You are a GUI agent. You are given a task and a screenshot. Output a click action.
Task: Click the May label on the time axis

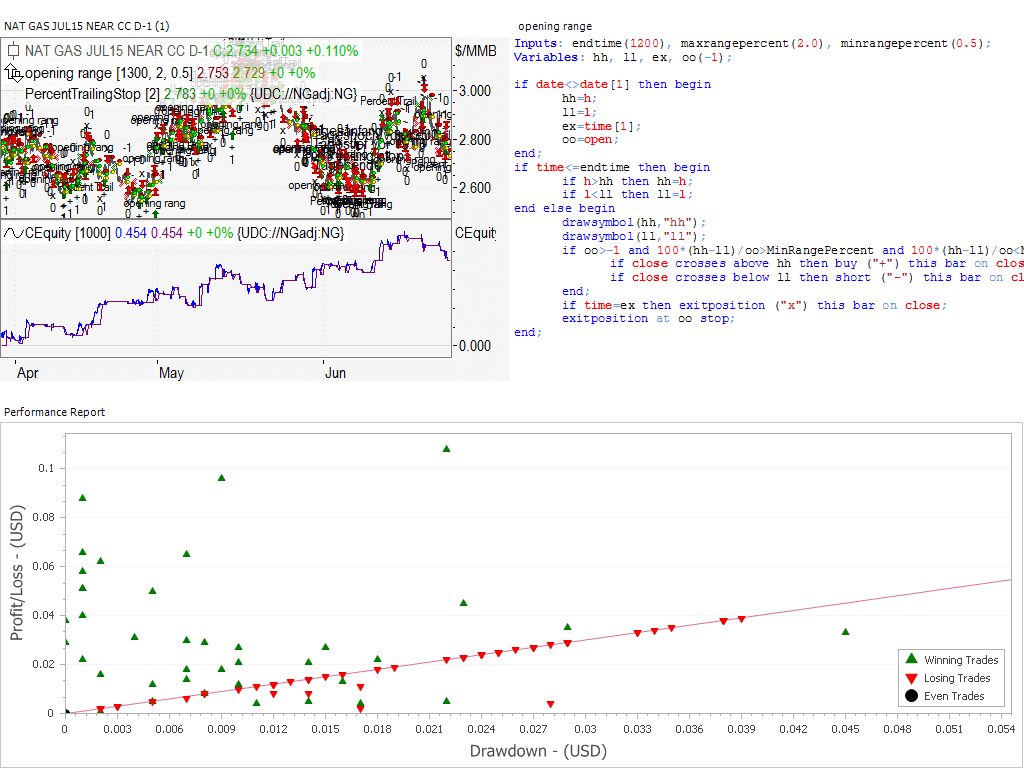(171, 373)
